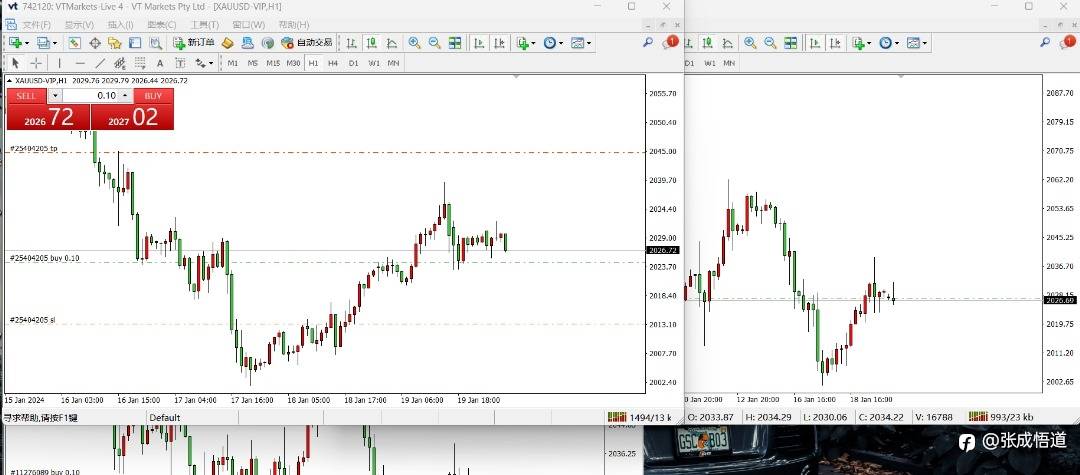1080x475 pixels.
Task: Expand arrows objects dropdown in line toolbar
Action: [x=211, y=64]
